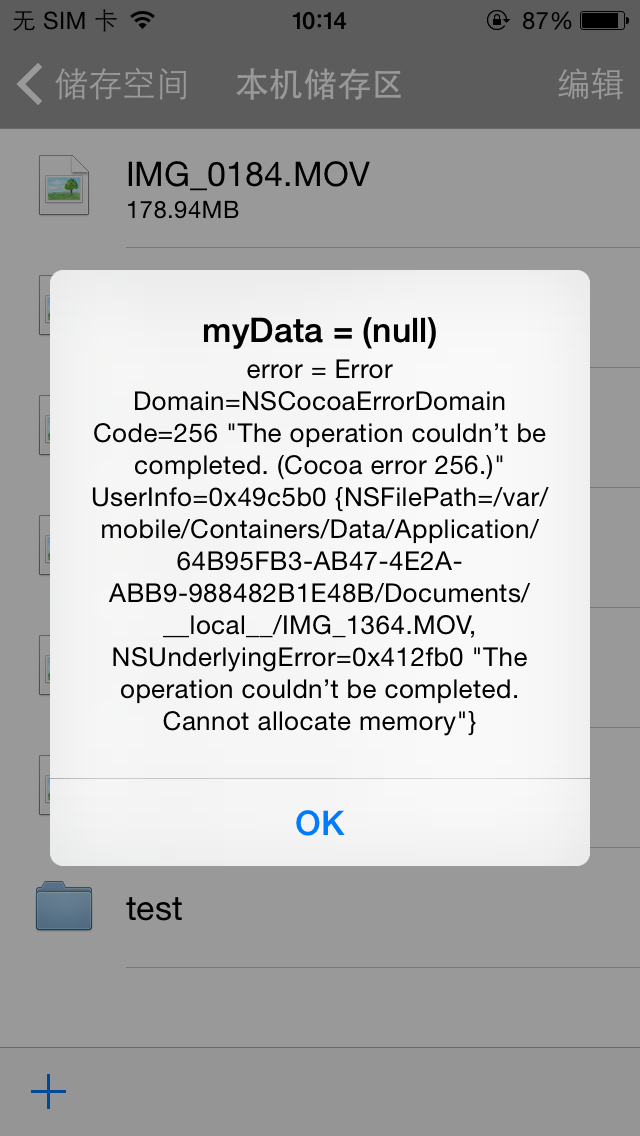Dismiss the error alert with OK

(320, 822)
